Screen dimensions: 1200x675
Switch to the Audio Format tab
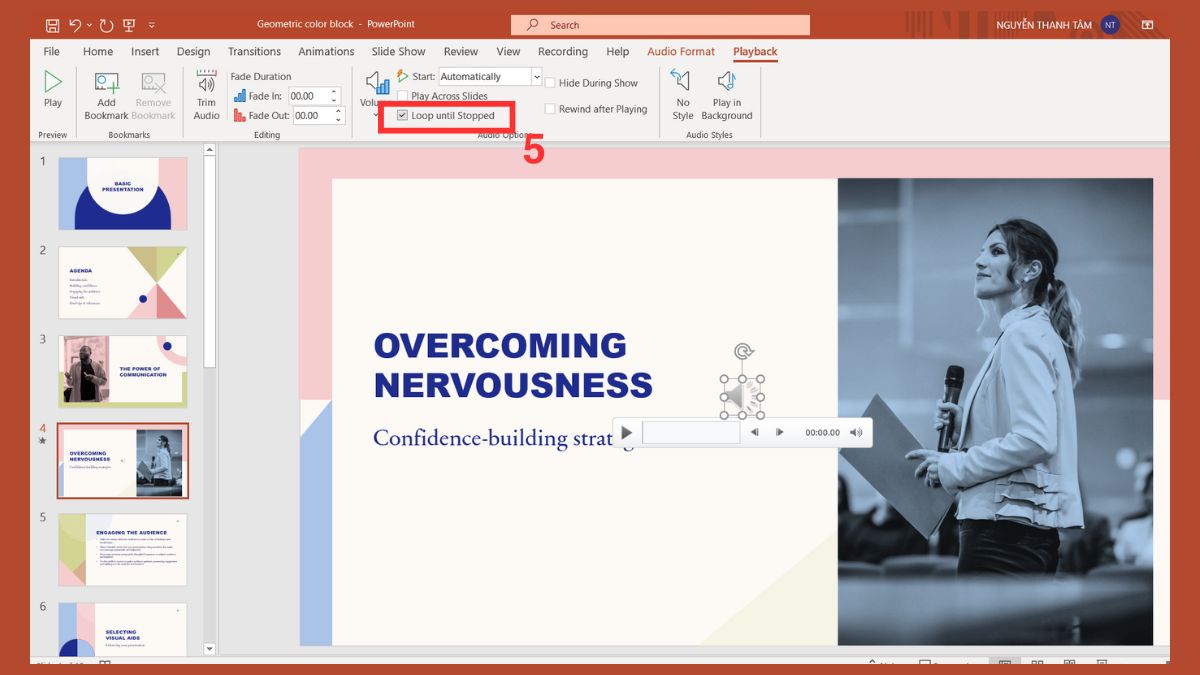680,52
